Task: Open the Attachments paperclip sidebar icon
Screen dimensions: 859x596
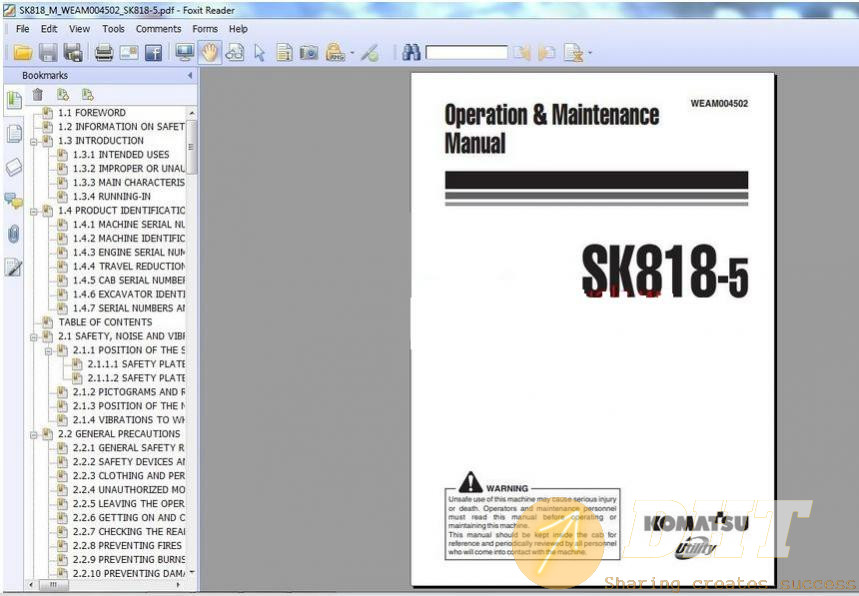Action: point(14,234)
